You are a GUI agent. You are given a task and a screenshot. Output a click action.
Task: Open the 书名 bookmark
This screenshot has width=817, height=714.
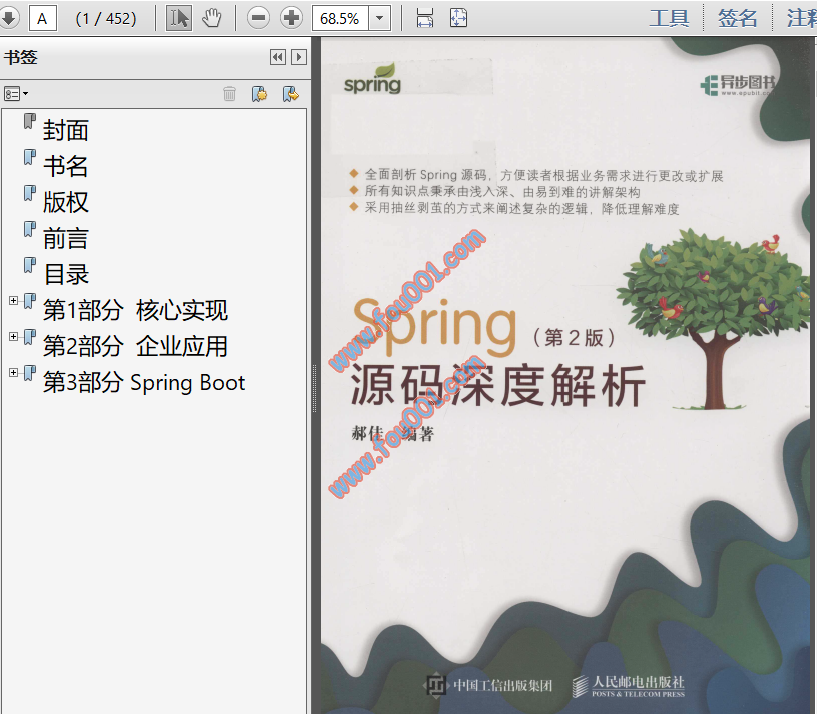point(66,166)
